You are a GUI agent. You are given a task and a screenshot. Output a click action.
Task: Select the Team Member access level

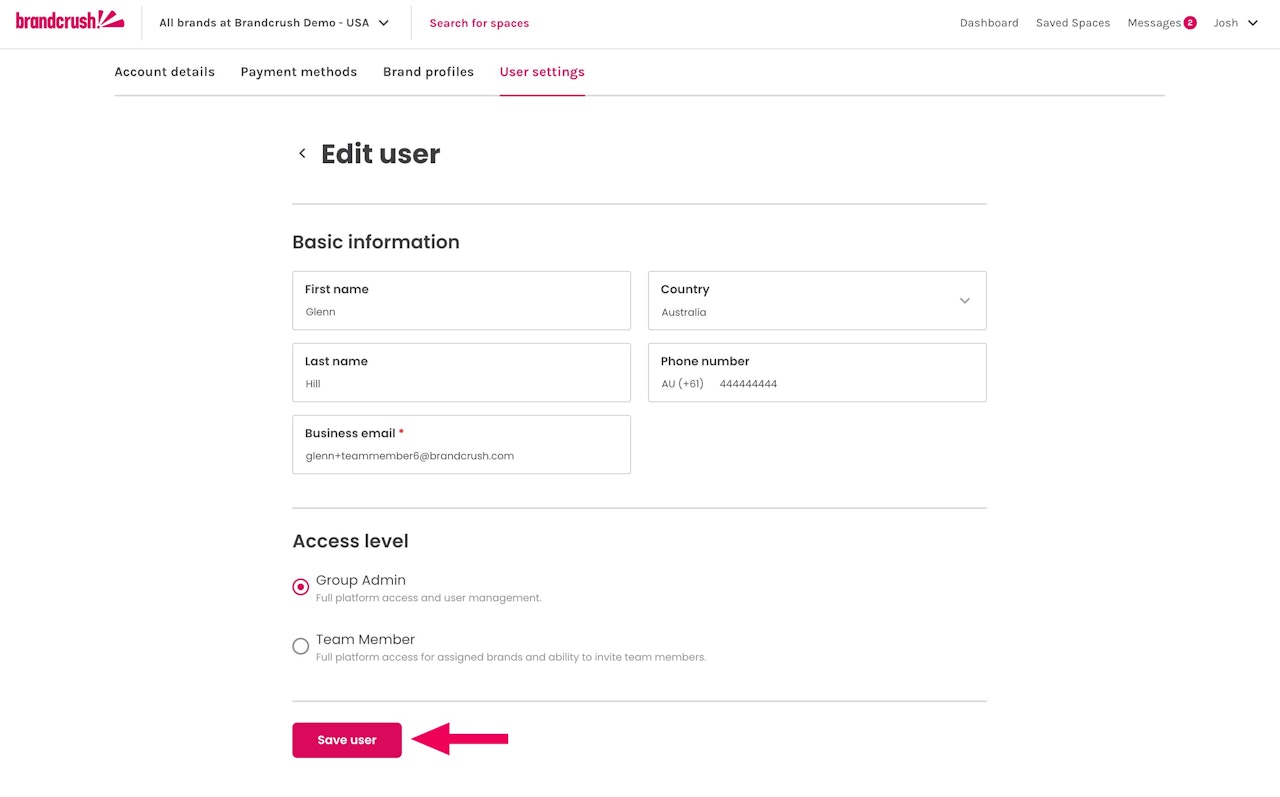[x=301, y=646]
